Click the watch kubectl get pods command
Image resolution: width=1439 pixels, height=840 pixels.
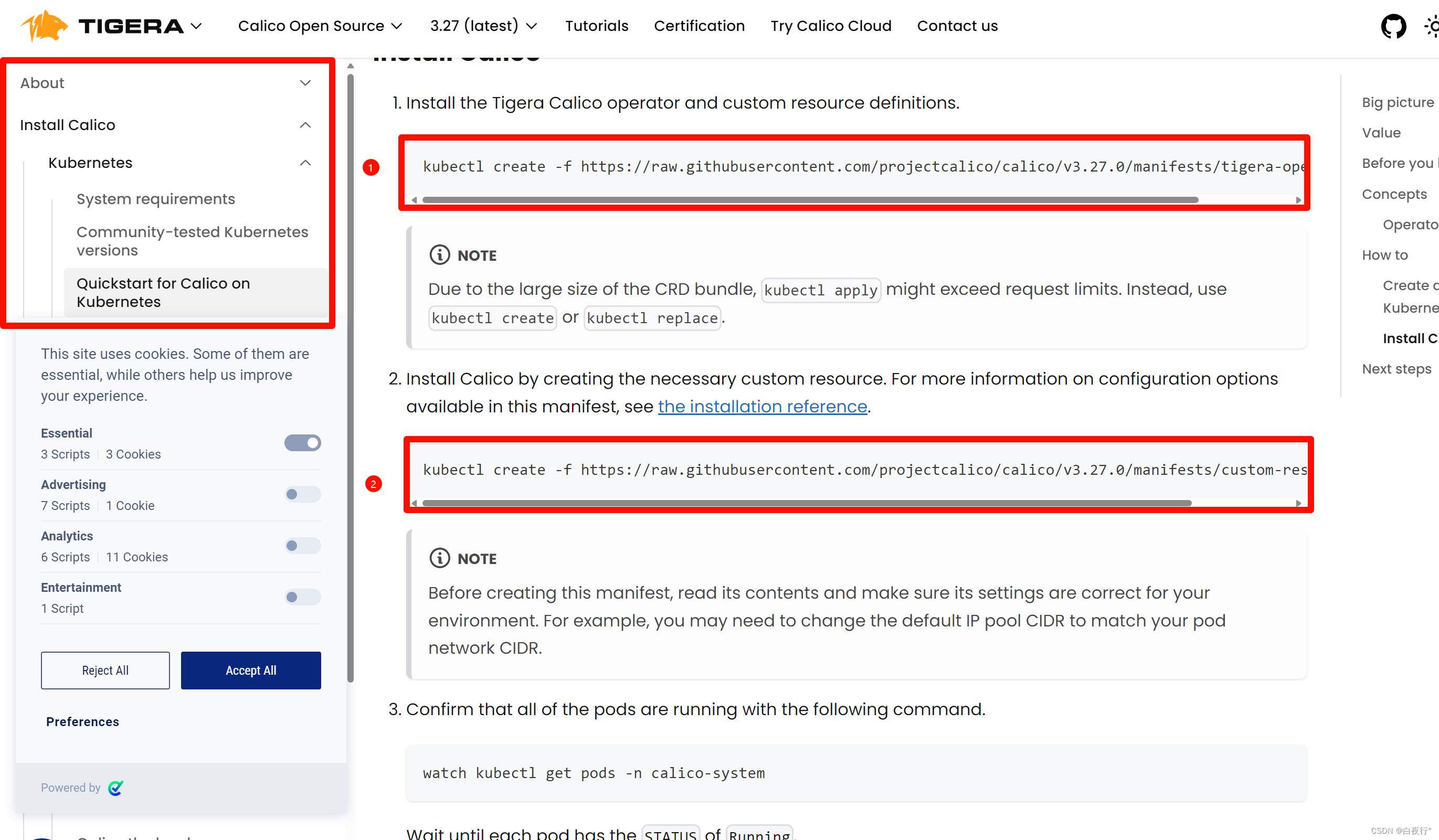click(x=594, y=773)
